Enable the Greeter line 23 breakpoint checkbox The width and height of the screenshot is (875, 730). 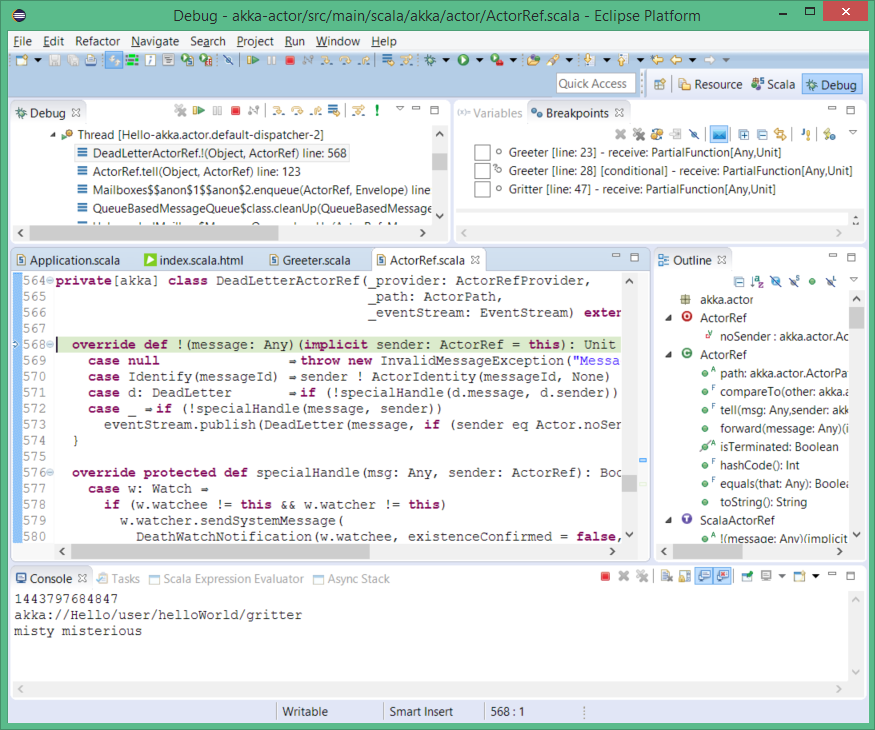click(x=483, y=152)
